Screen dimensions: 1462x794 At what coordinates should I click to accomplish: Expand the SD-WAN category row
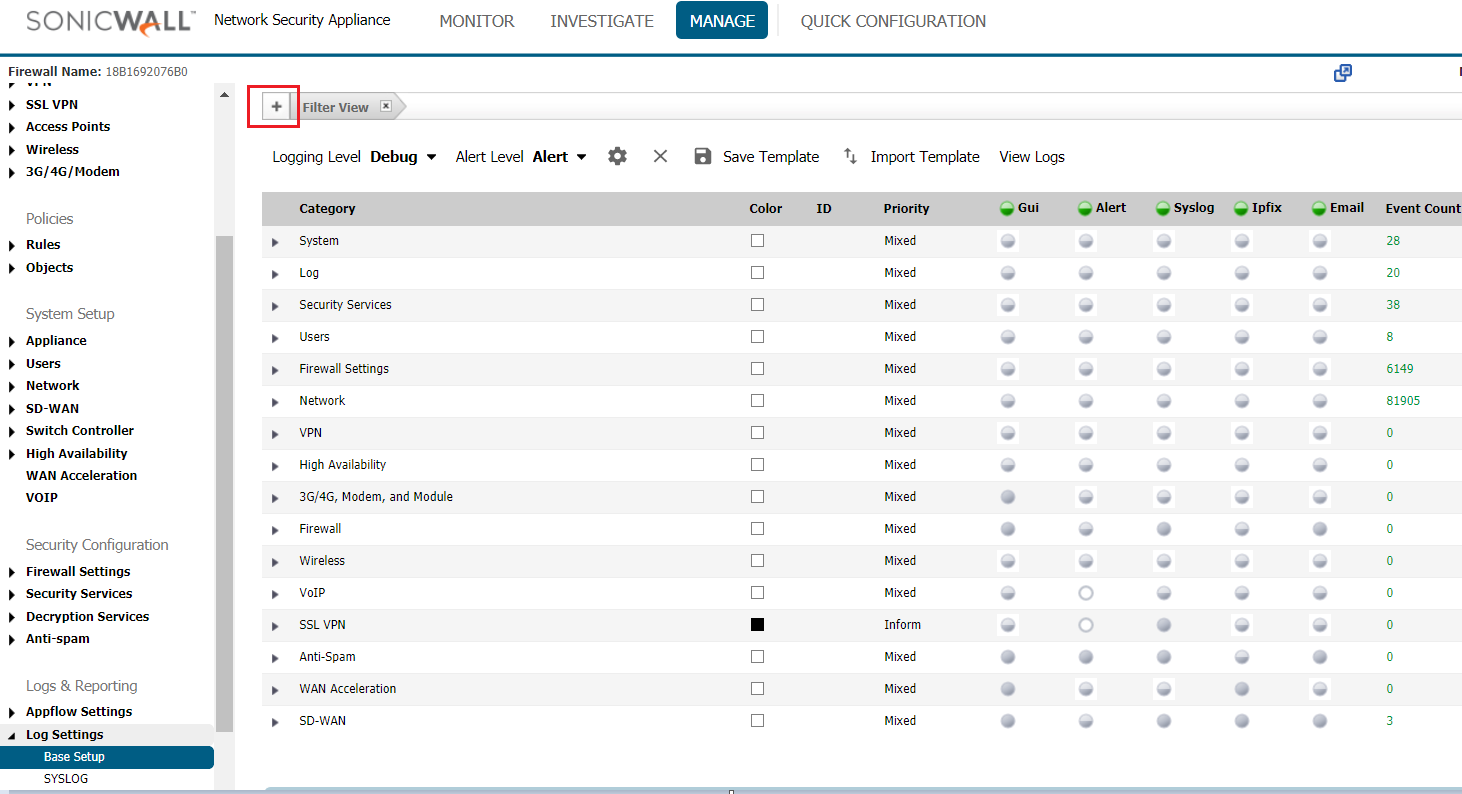pyautogui.click(x=275, y=722)
